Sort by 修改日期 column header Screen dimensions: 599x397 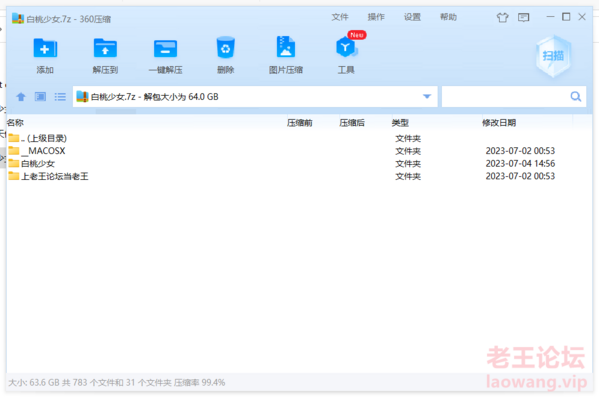[x=499, y=123]
